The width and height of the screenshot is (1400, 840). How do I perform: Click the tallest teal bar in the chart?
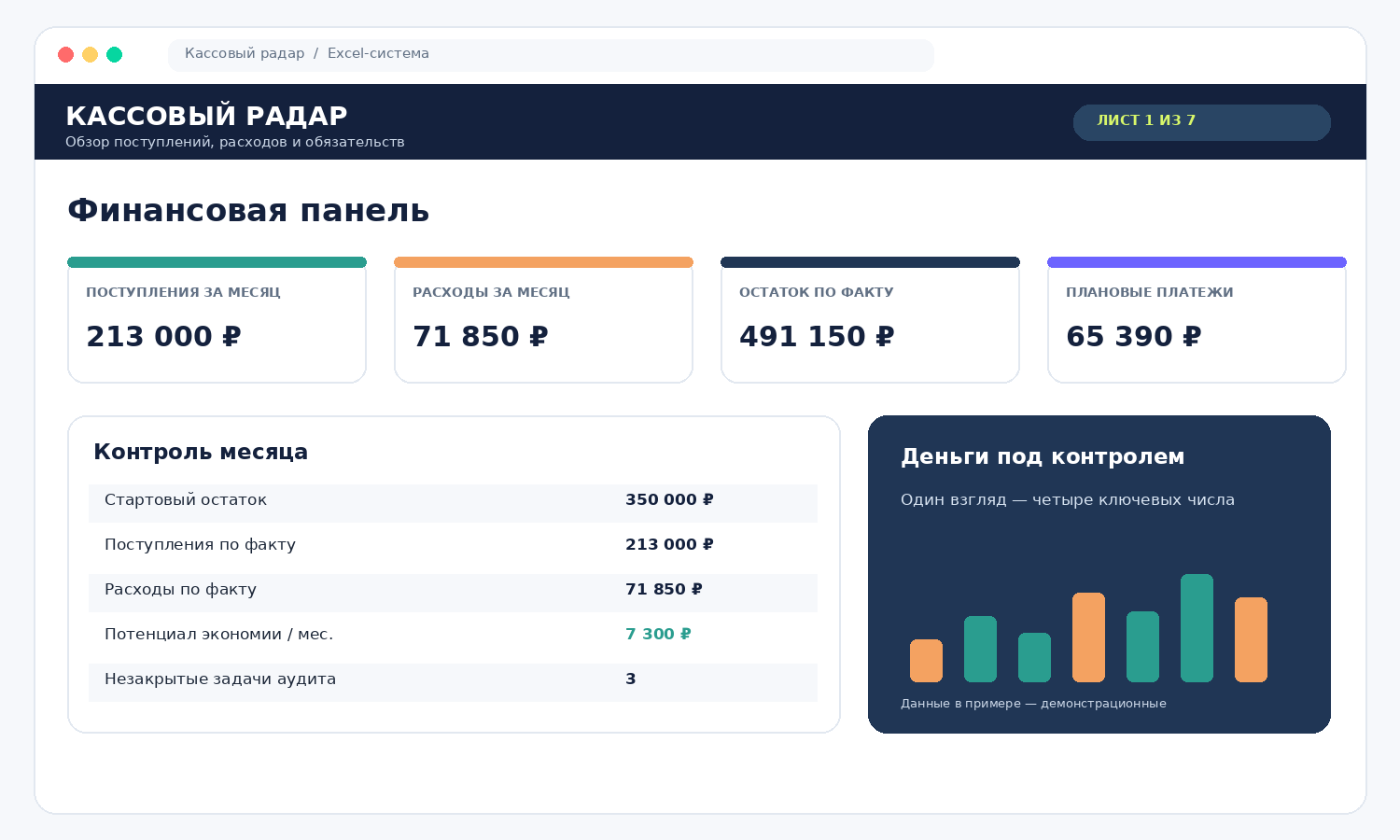[x=1197, y=628]
